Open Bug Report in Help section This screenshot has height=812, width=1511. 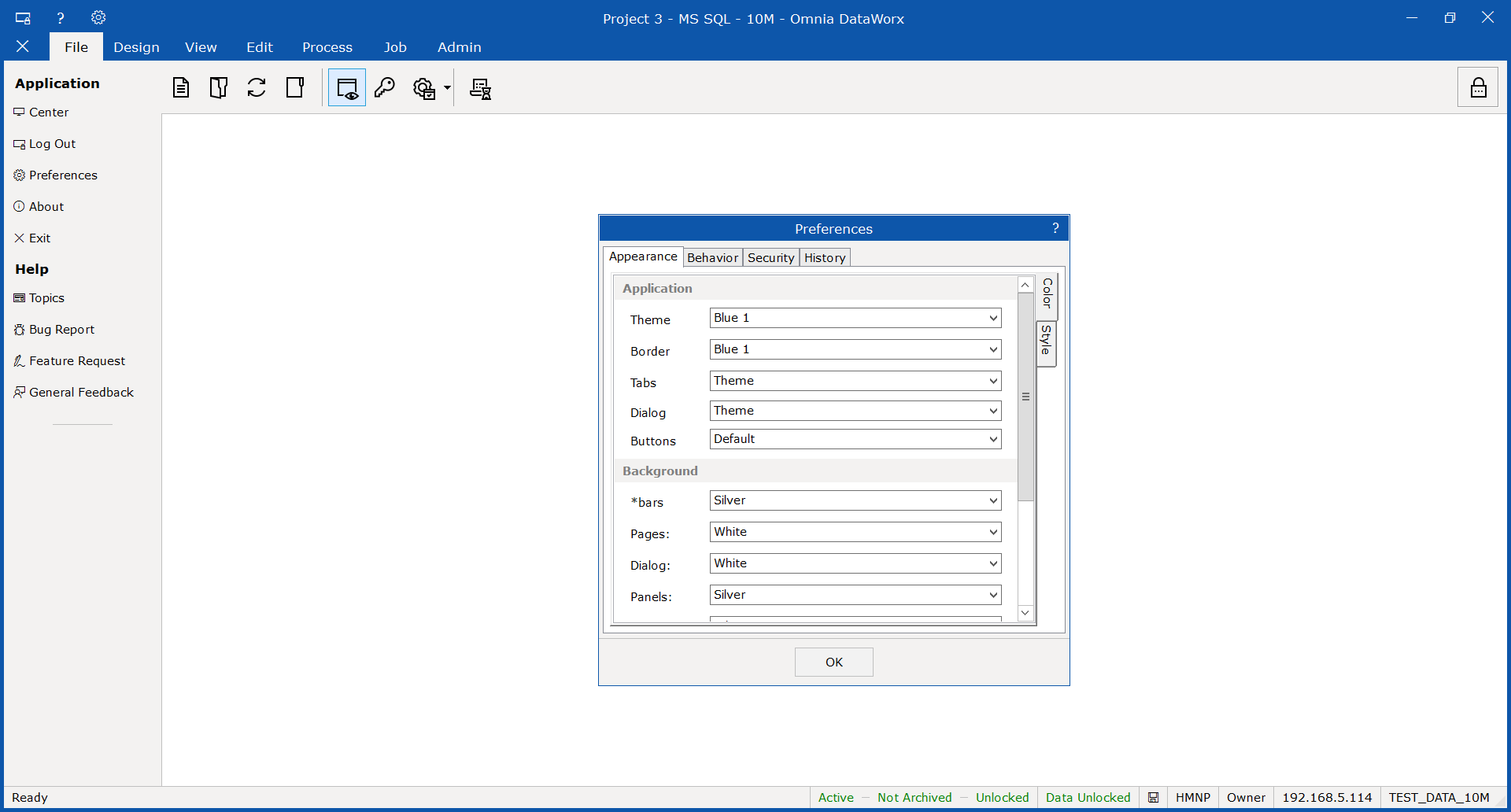61,330
